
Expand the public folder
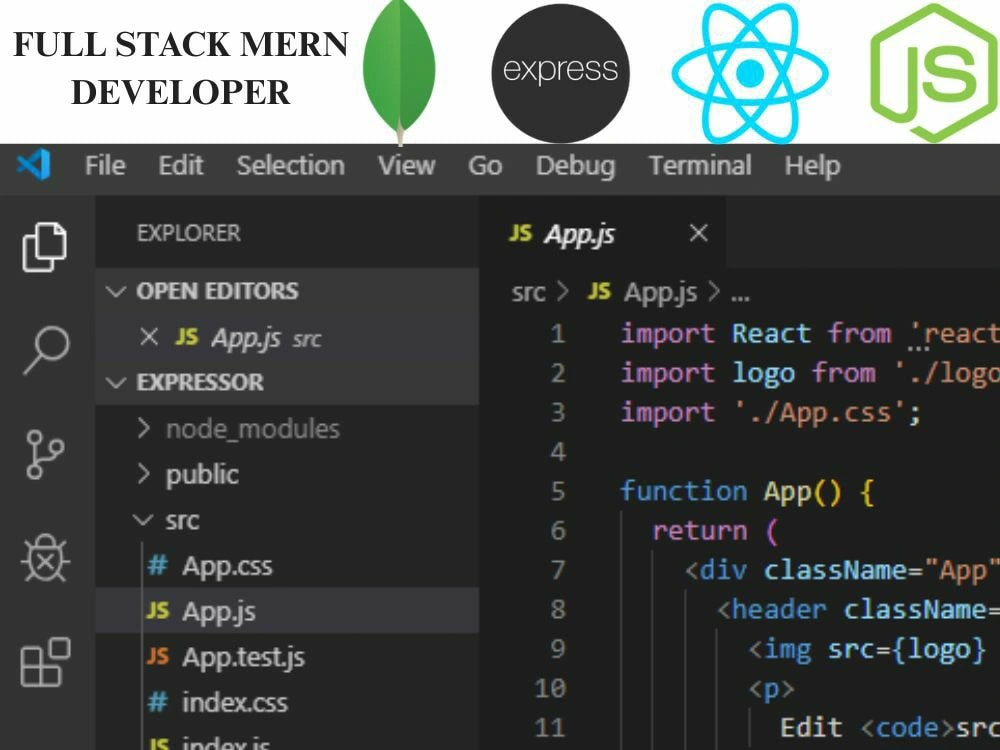[x=287, y=474]
